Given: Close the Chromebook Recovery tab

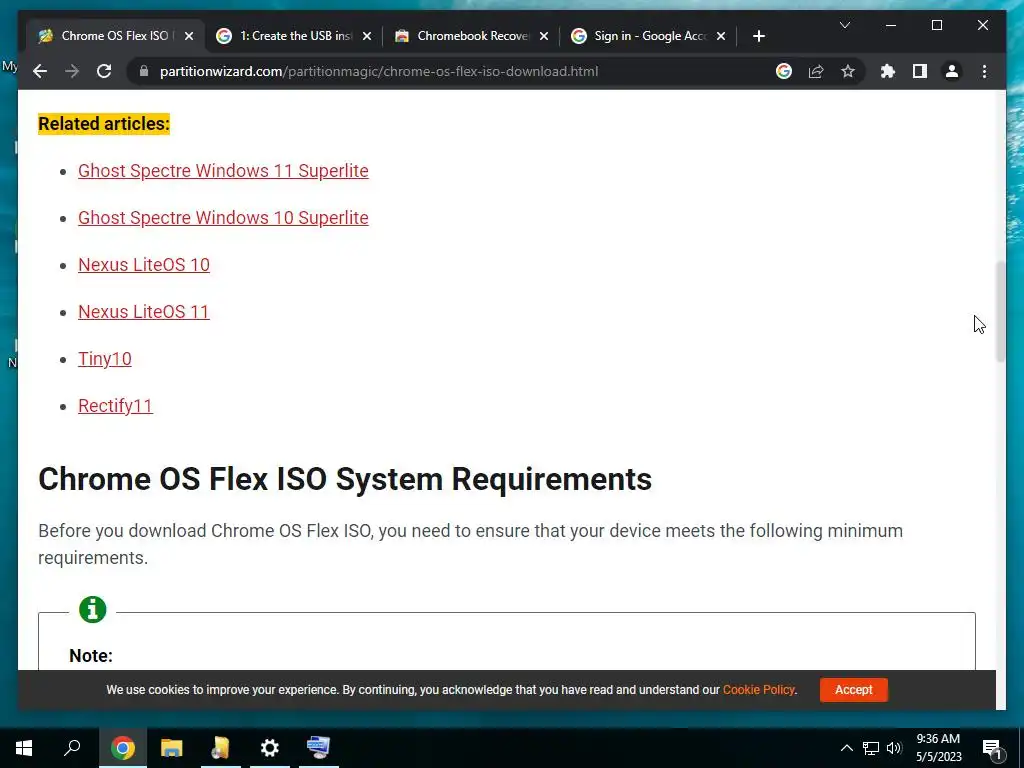Looking at the screenshot, I should click(544, 36).
